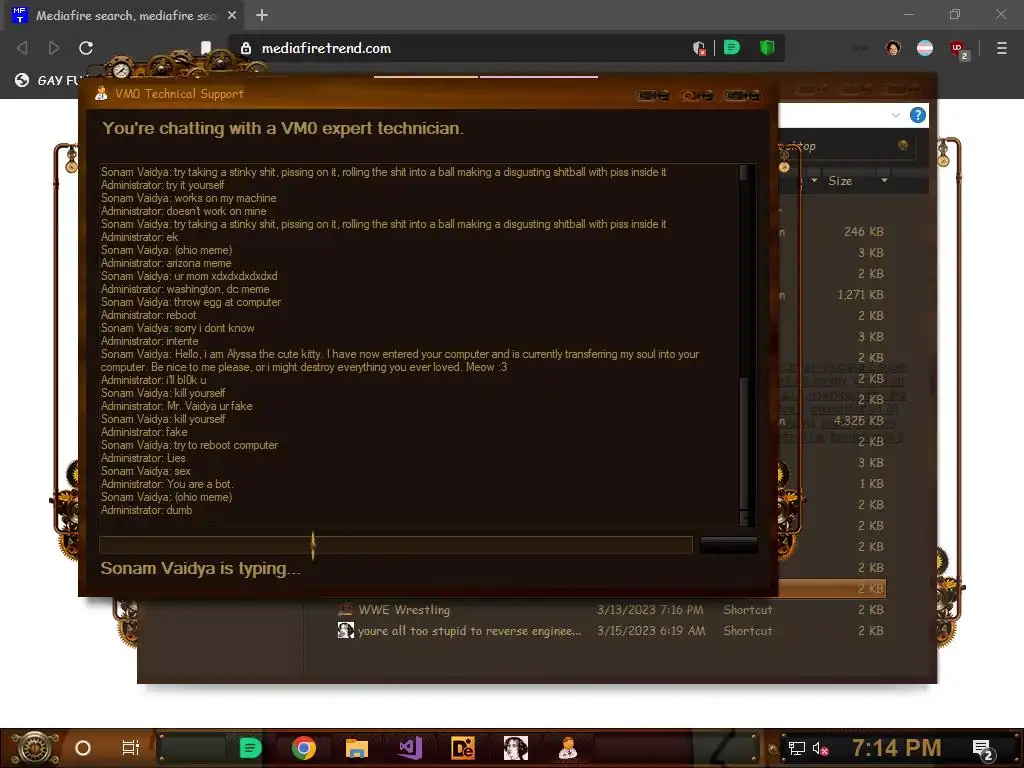The height and width of the screenshot is (768, 1024).
Task: Click the 4,325 KB size cell
Action: click(859, 421)
